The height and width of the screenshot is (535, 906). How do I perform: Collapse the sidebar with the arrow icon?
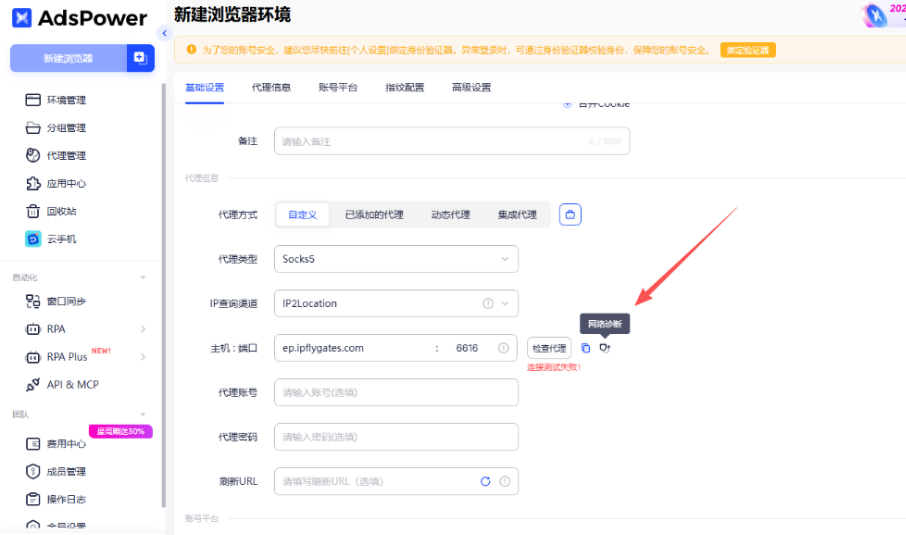click(x=165, y=33)
